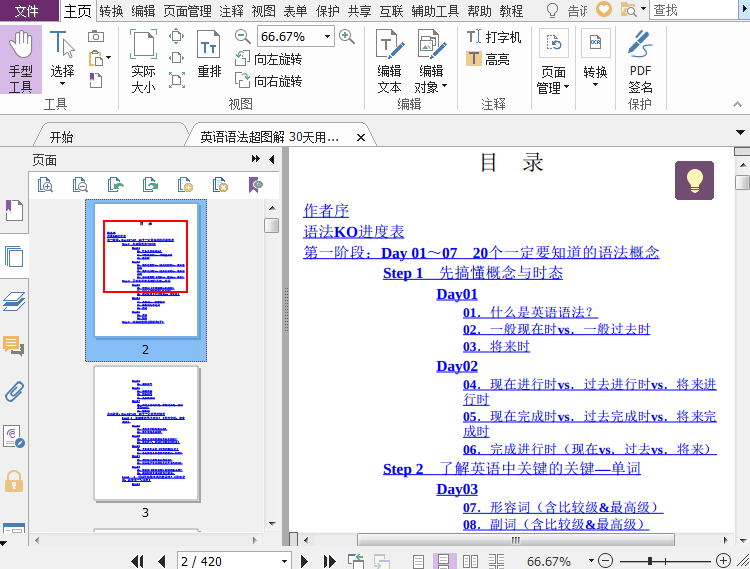Click the Reflow (重排) button
The image size is (750, 569).
(209, 54)
